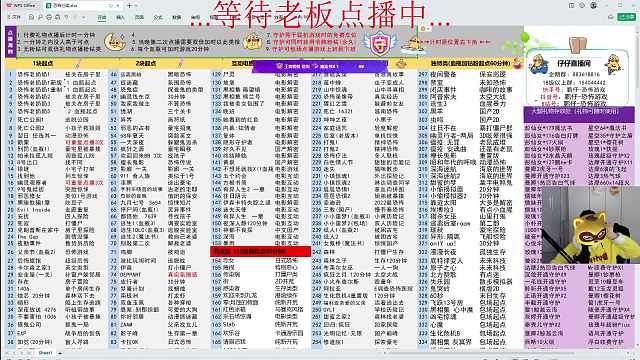640x360 pixels.
Task: Select cell 8号出口
Action: (27, 162)
